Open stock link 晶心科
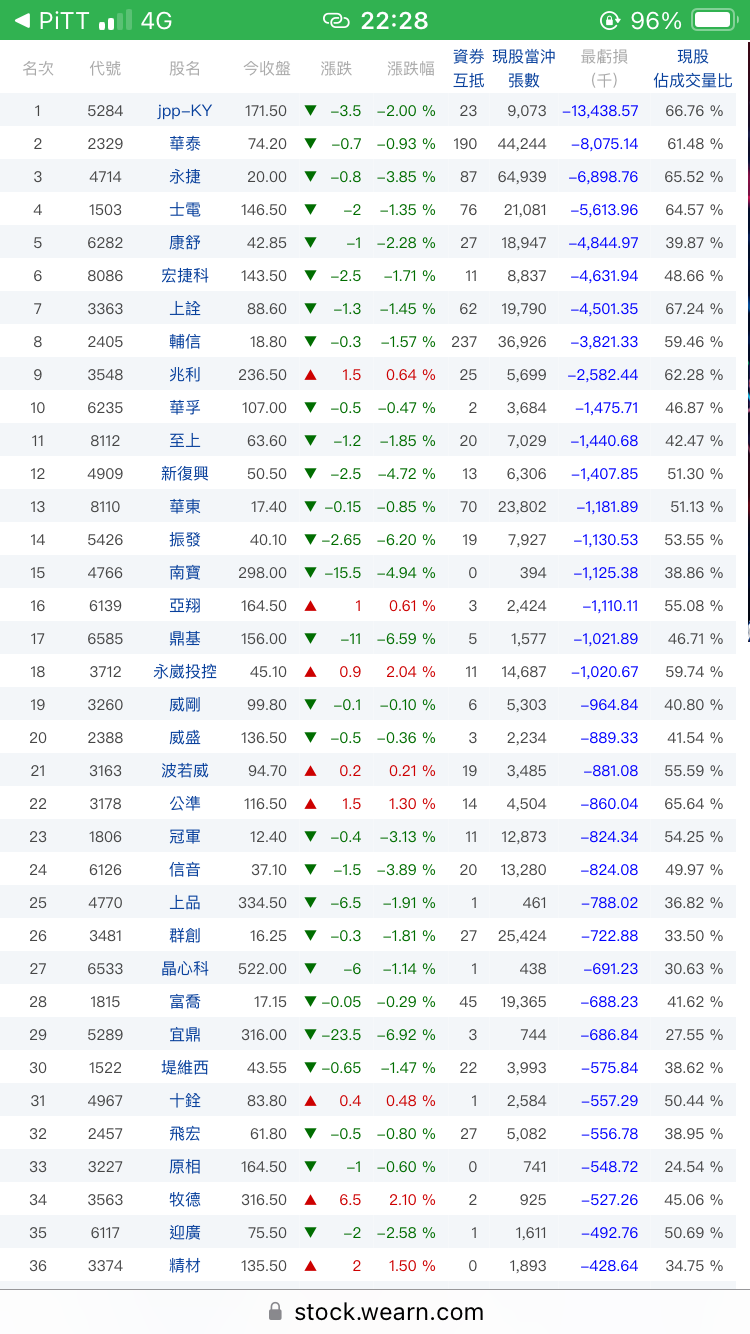 click(185, 969)
